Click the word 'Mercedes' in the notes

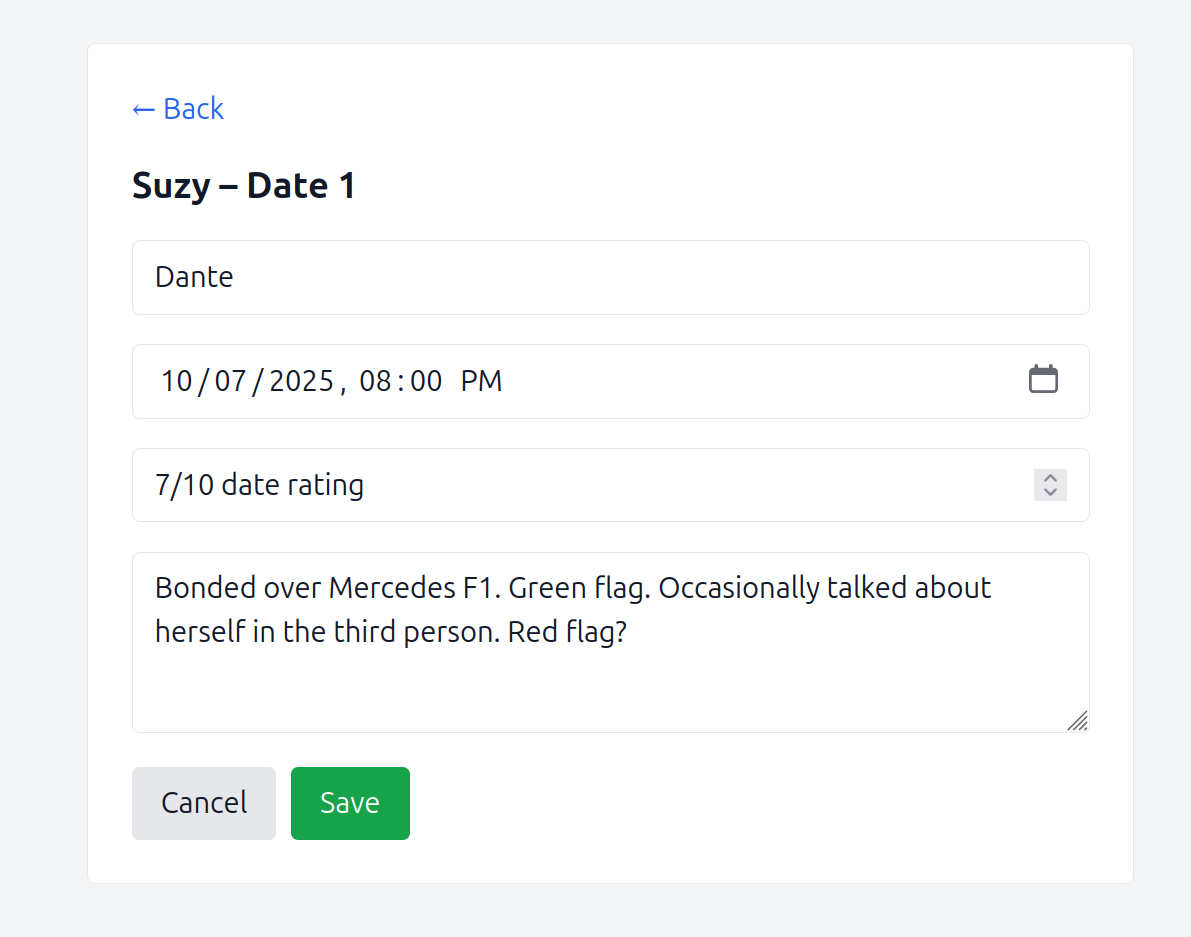(391, 587)
